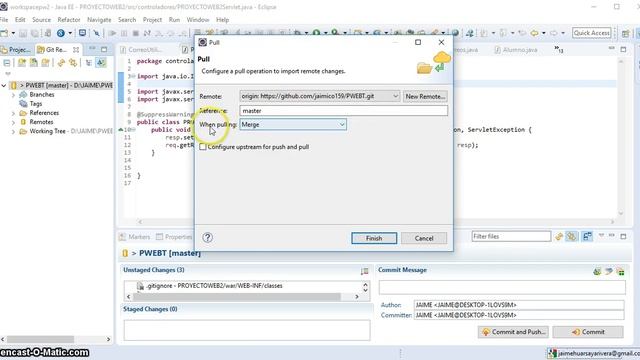Click the New wizard toolbar icon
This screenshot has width=640, height=360.
point(4,33)
